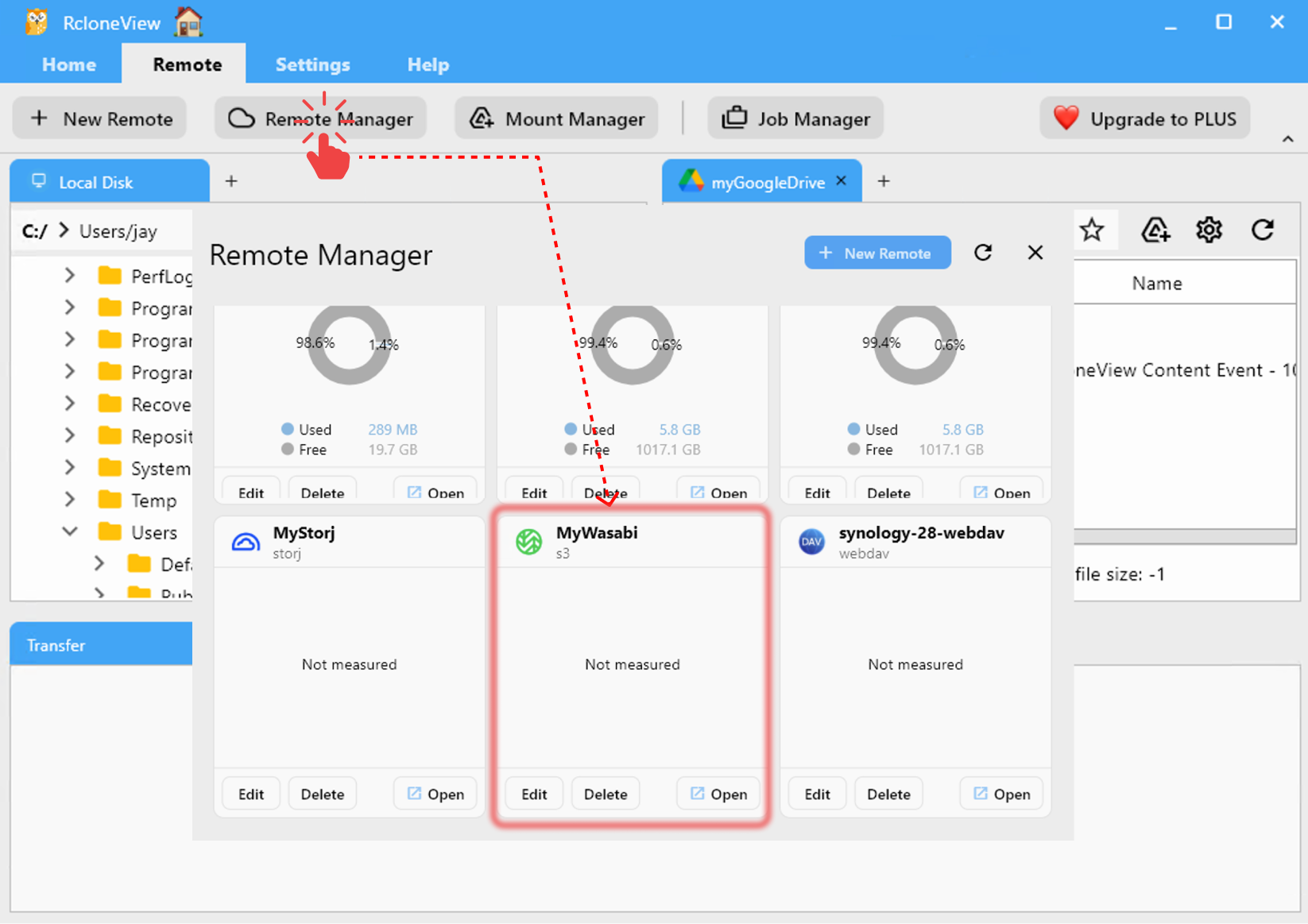Open the Job Manager
The height and width of the screenshot is (924, 1308).
point(795,118)
